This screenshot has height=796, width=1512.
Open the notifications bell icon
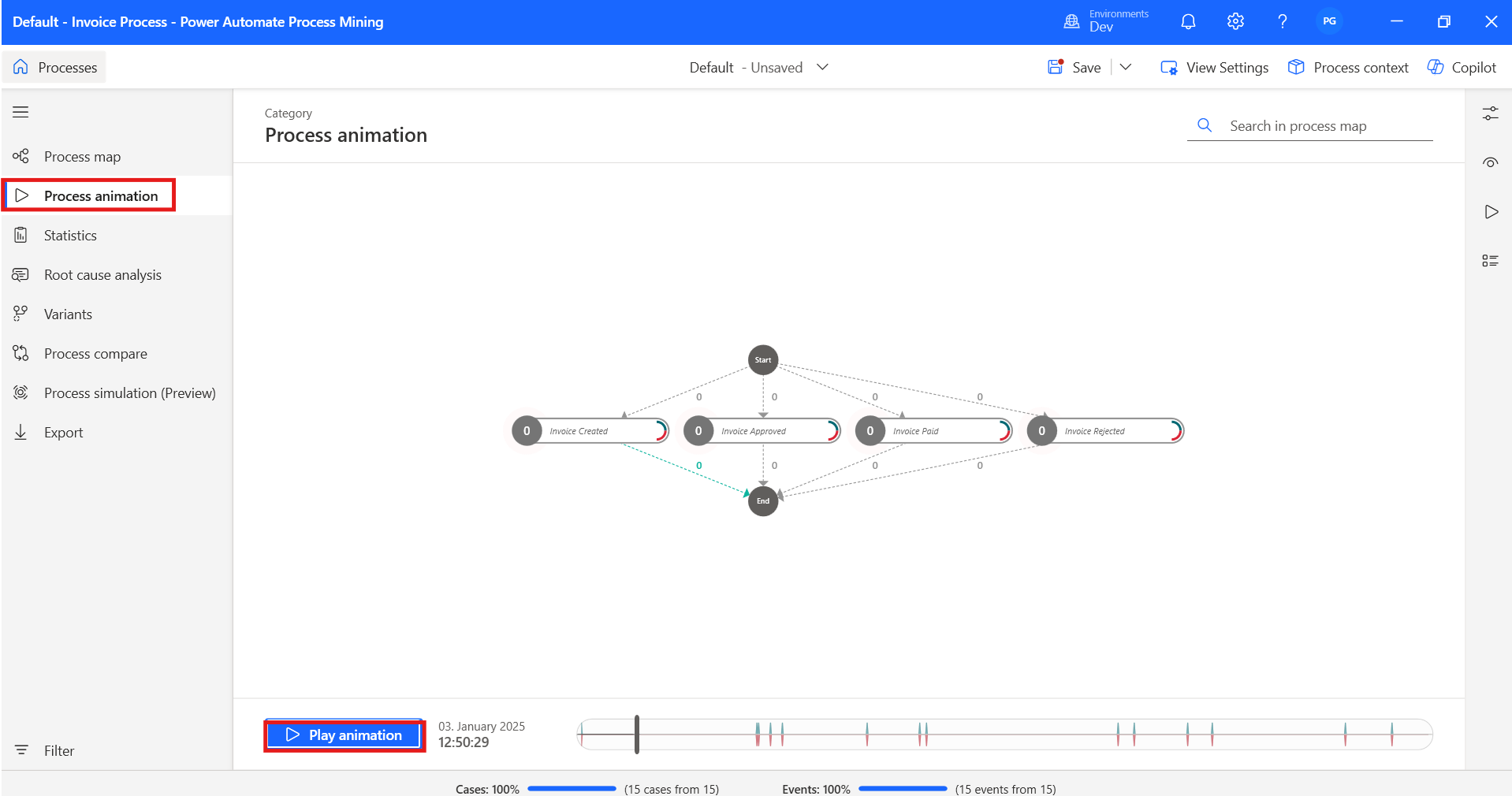pos(1188,21)
